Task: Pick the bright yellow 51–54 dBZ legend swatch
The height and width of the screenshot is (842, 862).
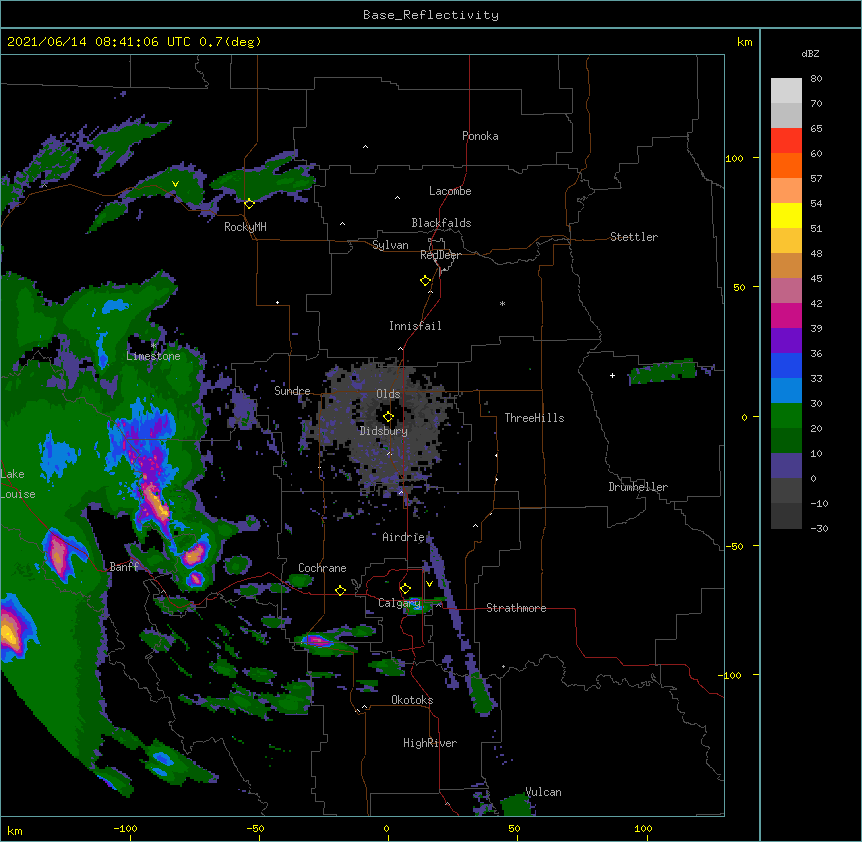Action: (786, 215)
